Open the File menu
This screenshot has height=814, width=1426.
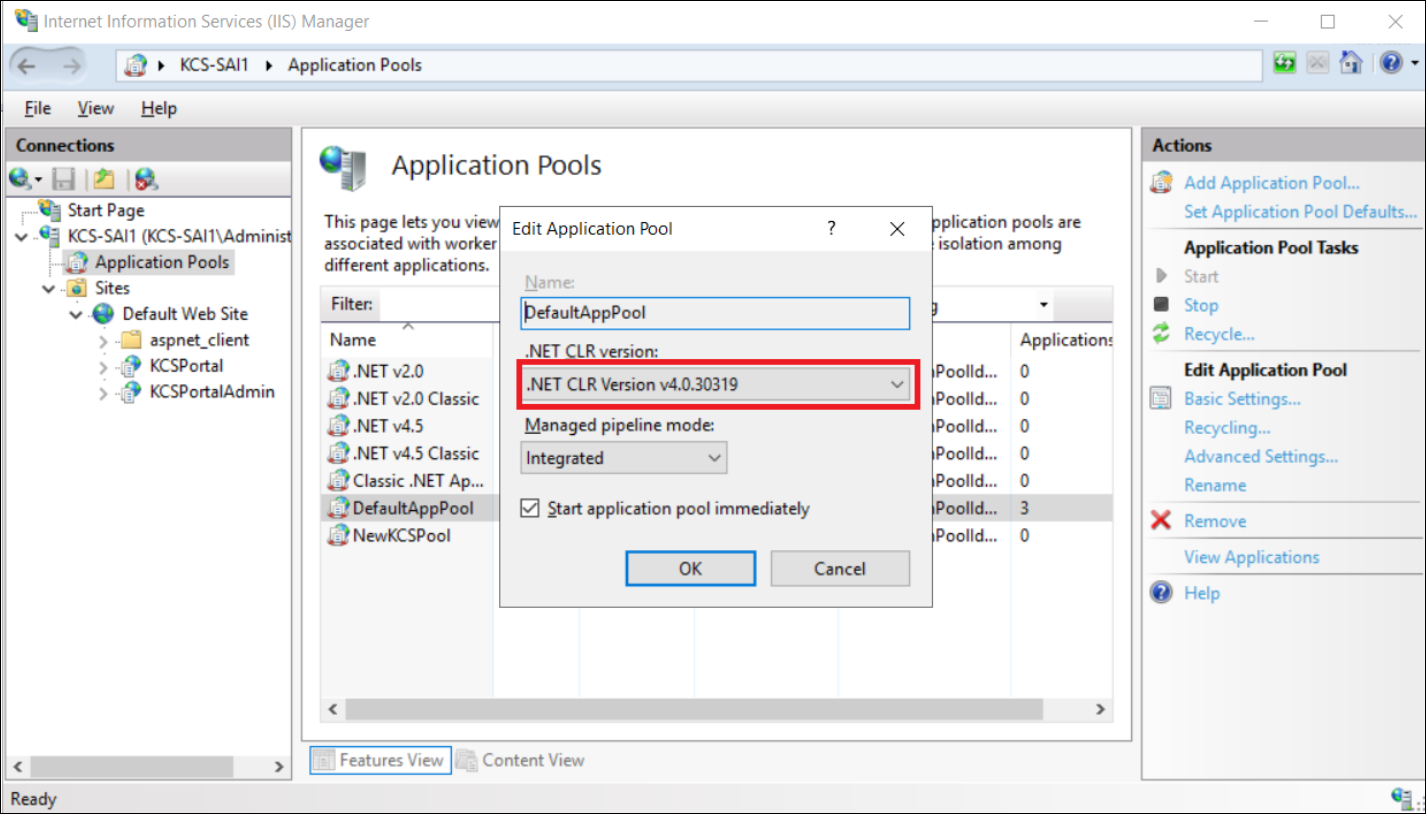(37, 108)
